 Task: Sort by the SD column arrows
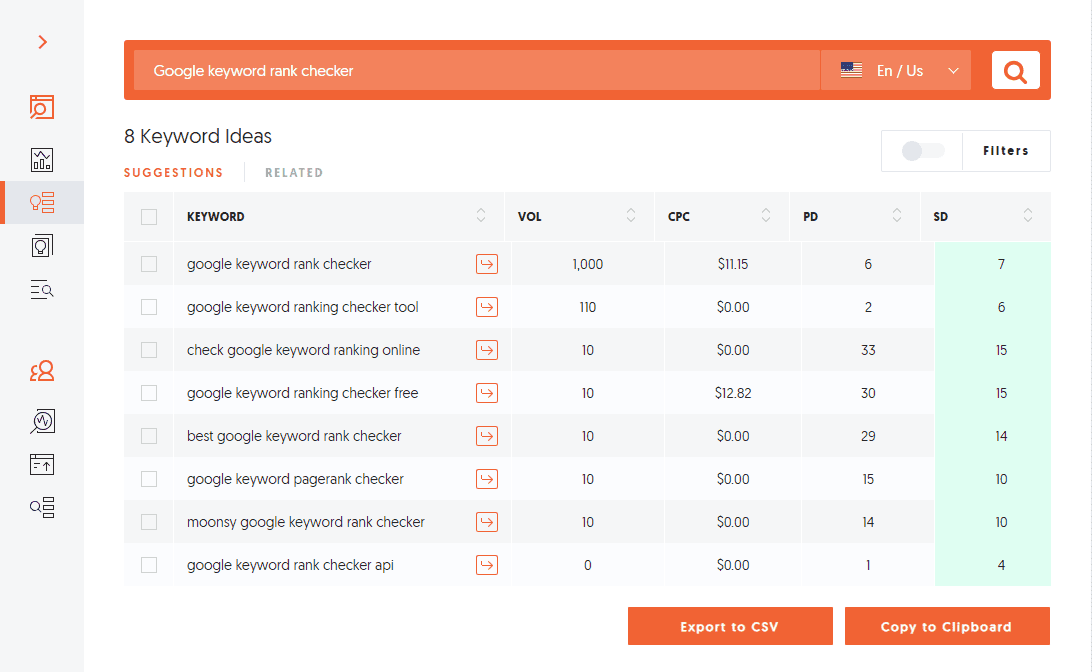(x=1028, y=215)
